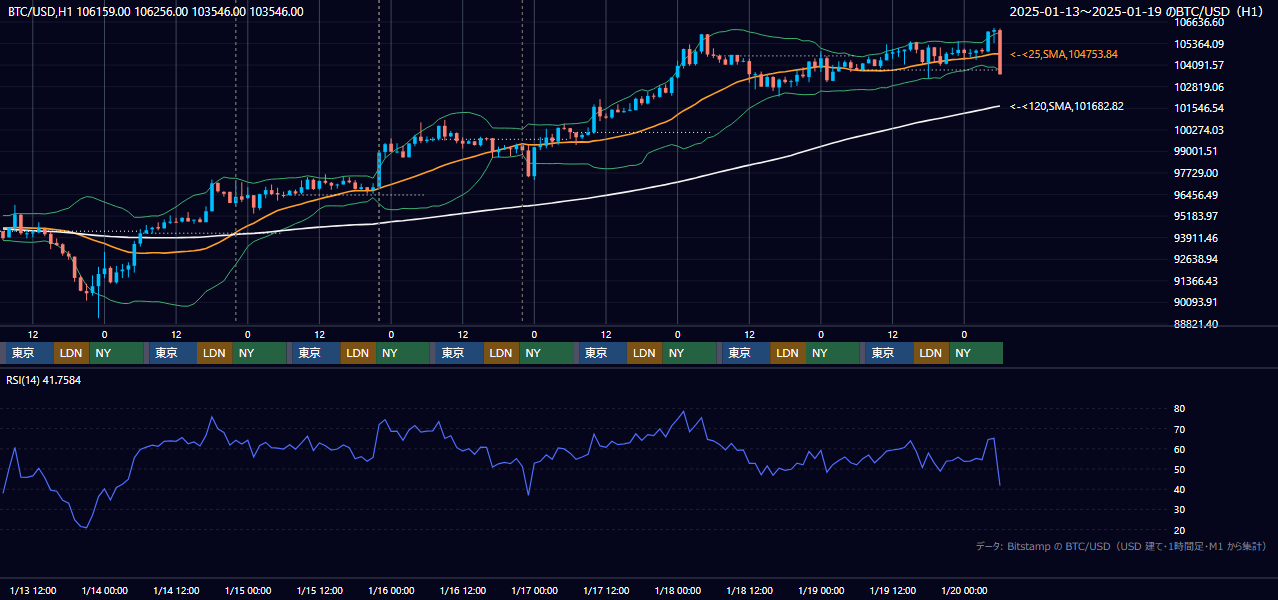Click RSI scale value 80
The image size is (1278, 600).
pos(1179,409)
